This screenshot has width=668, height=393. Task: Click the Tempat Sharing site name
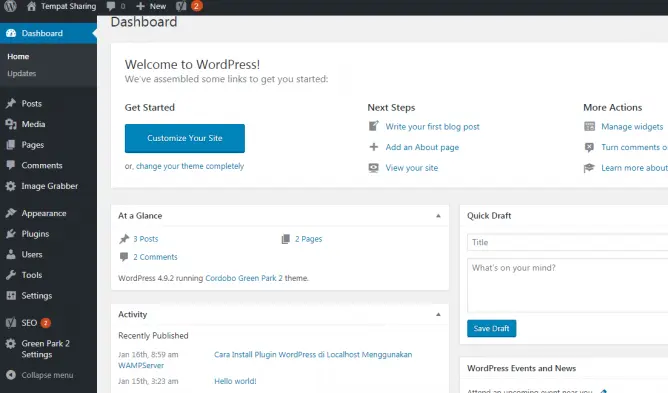[69, 6]
